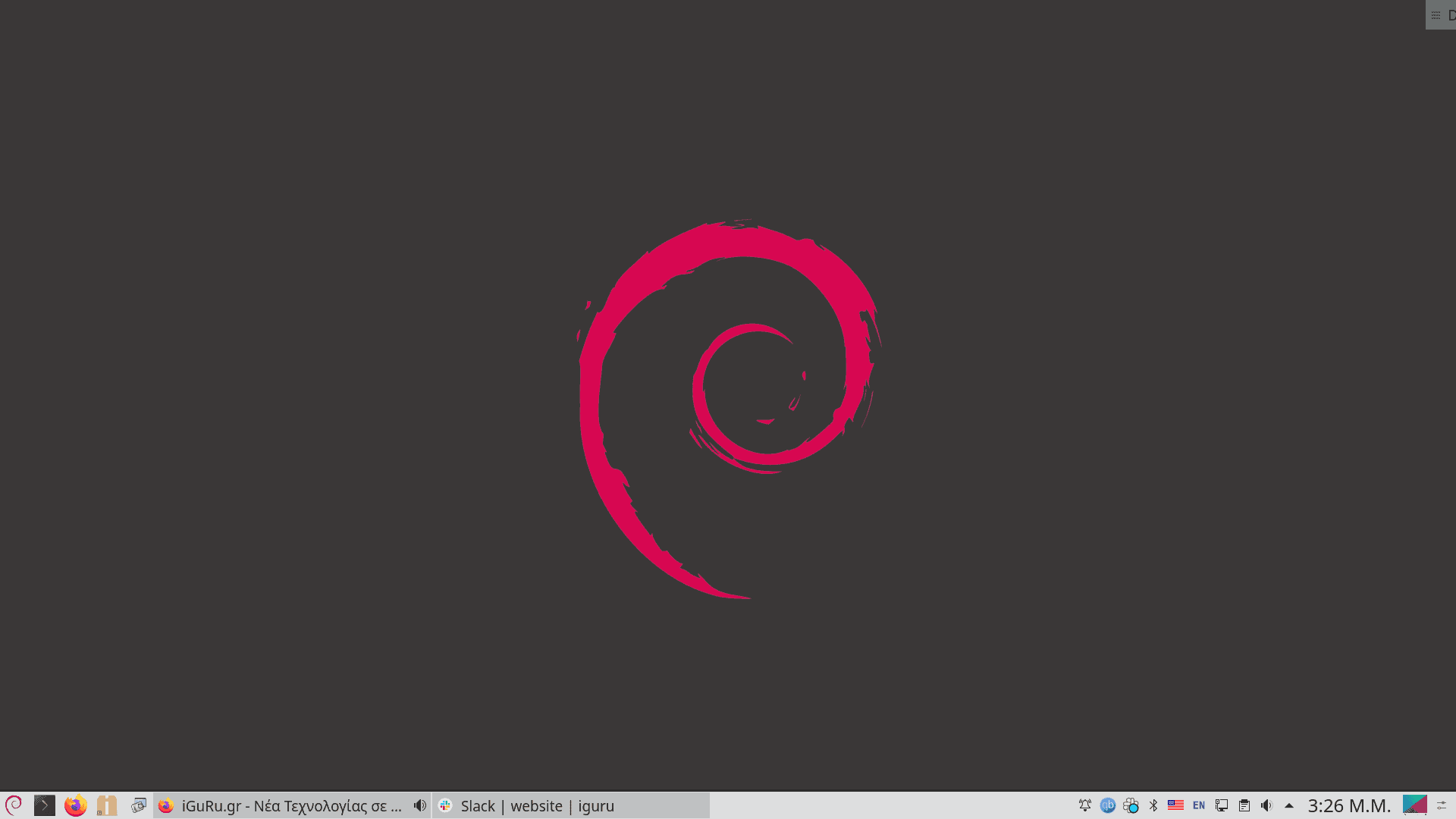Open the clock showing 3:26 Μ.Μ.
The width and height of the screenshot is (1456, 819).
tap(1349, 805)
